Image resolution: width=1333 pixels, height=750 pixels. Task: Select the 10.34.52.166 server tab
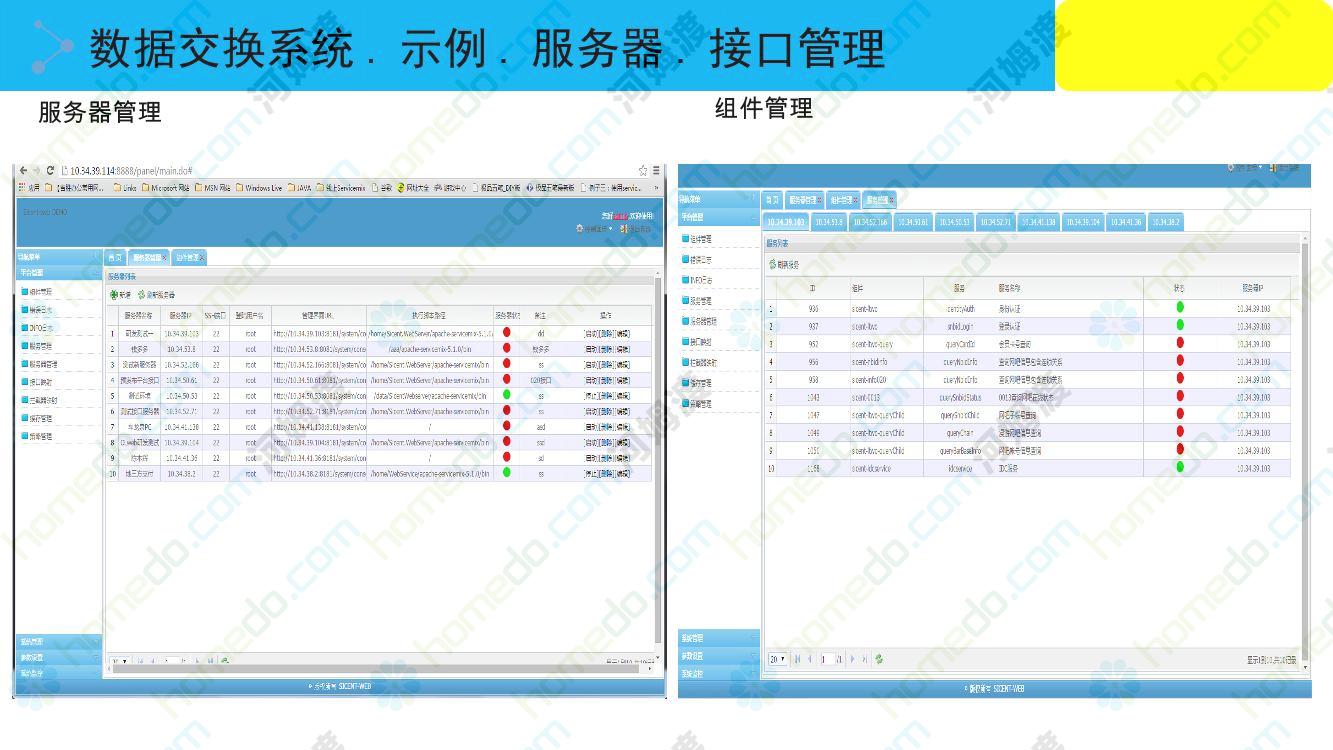pos(870,222)
